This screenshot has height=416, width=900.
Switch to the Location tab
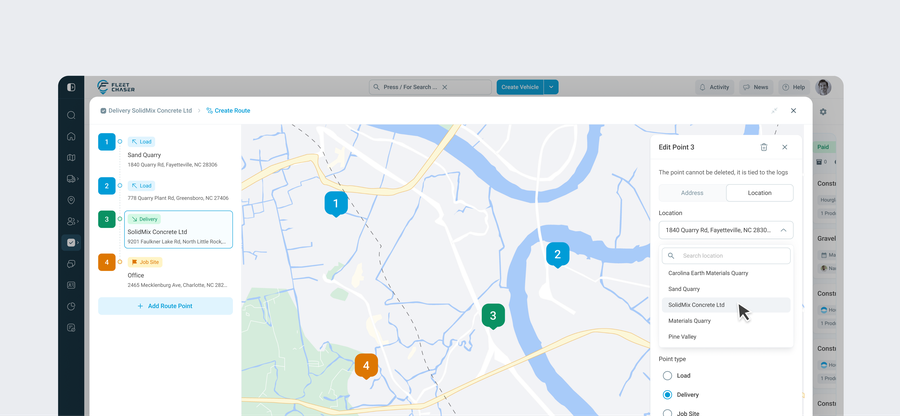759,193
